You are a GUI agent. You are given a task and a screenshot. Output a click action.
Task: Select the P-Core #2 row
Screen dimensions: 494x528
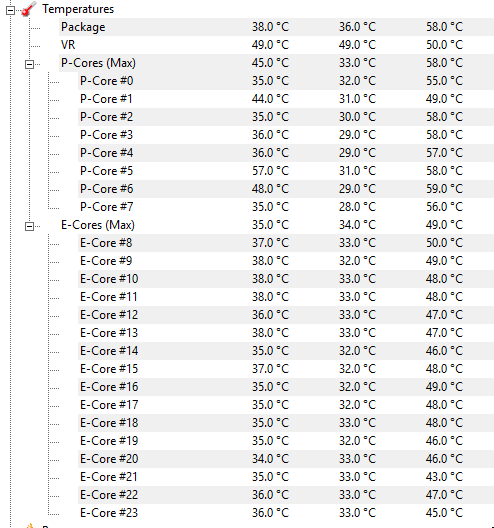pos(286,117)
